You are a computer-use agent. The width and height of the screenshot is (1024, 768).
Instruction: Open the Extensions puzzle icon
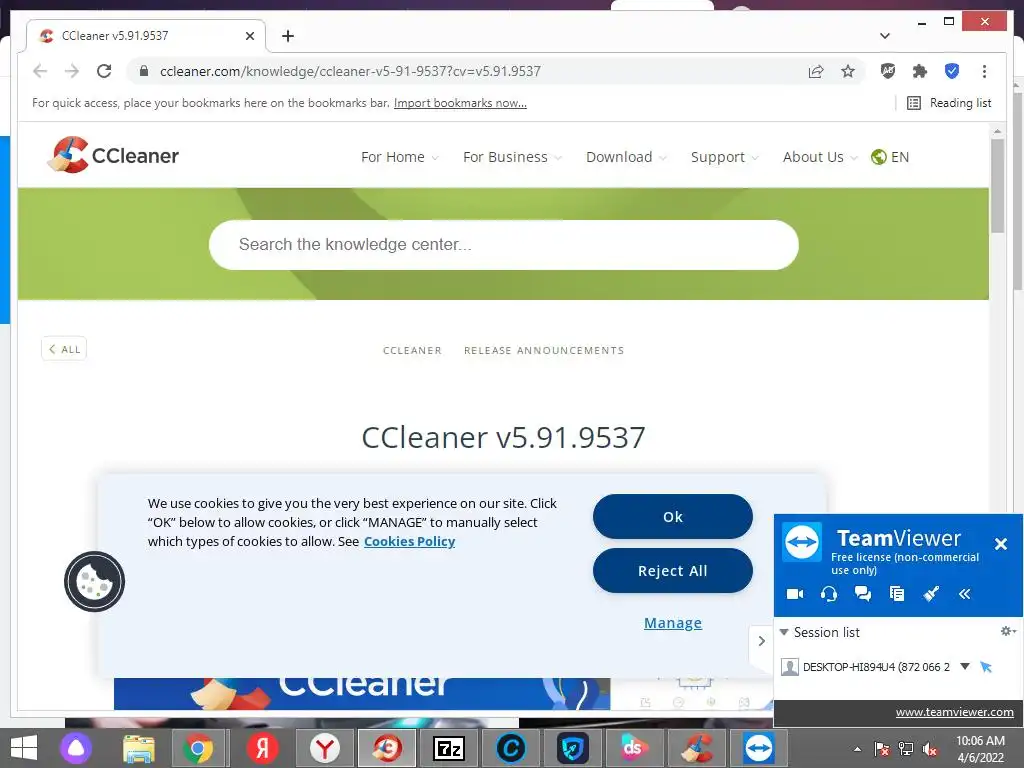[920, 71]
